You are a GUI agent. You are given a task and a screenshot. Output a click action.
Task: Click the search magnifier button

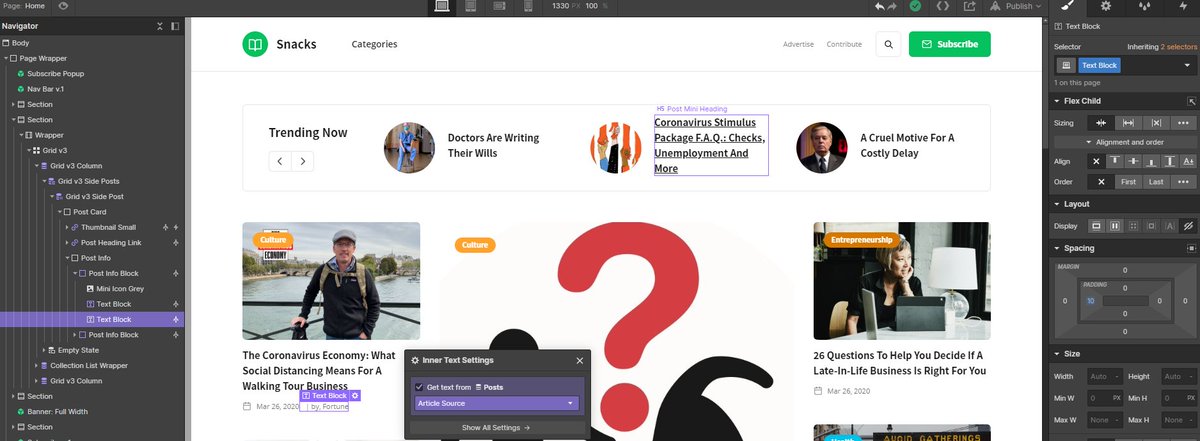(x=887, y=44)
